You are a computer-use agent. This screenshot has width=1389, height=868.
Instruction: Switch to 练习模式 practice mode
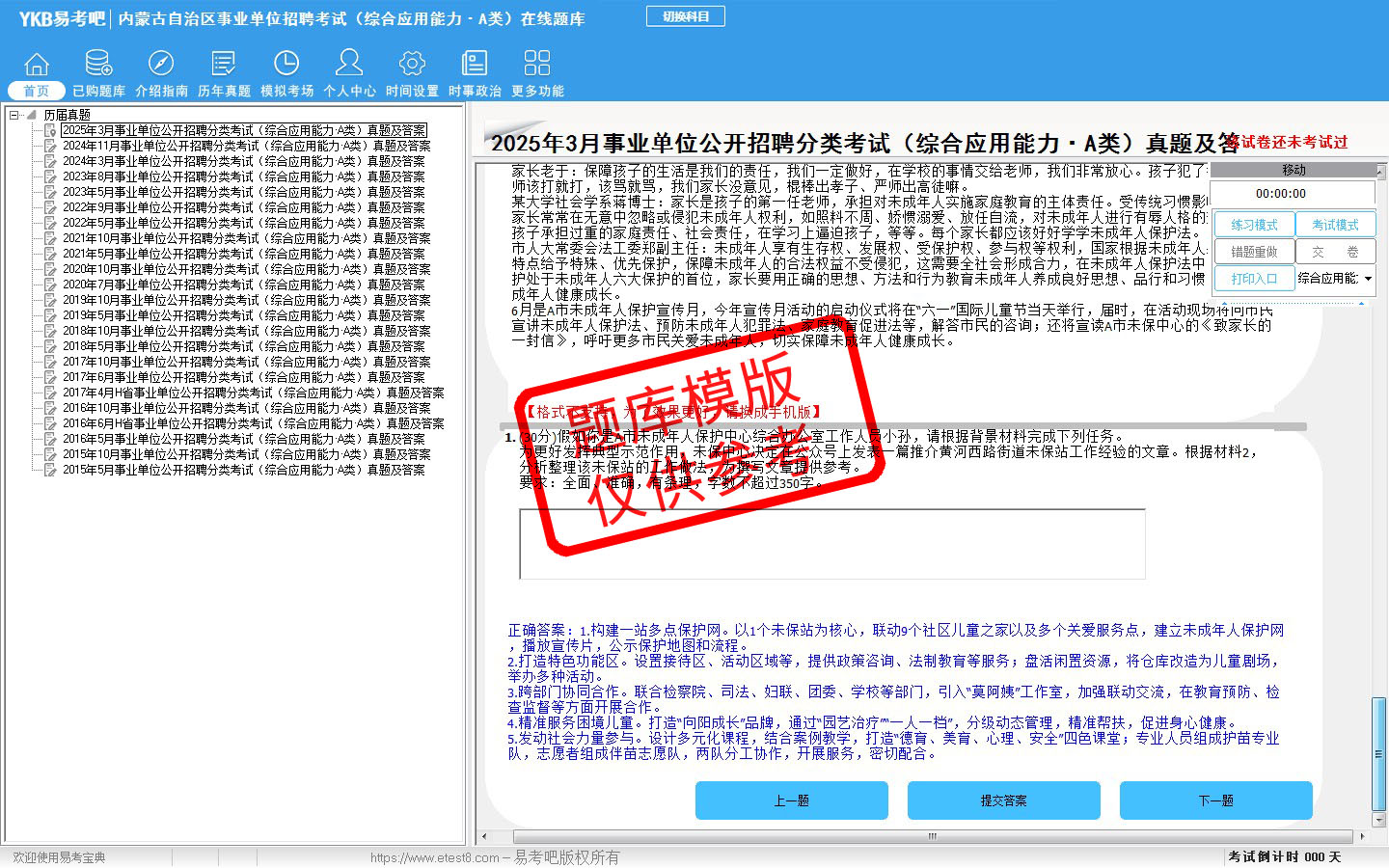click(1253, 225)
